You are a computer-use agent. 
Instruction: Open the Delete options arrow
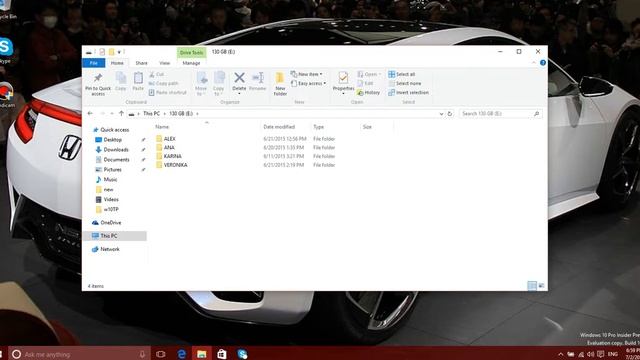[x=239, y=94]
